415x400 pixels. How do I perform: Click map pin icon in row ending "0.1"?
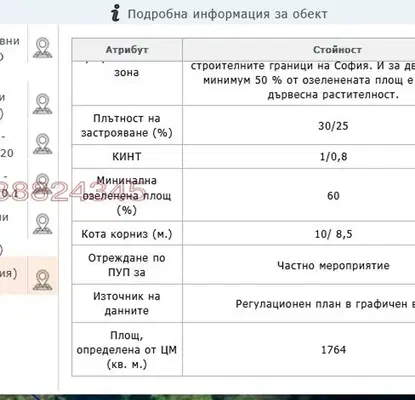(42, 184)
